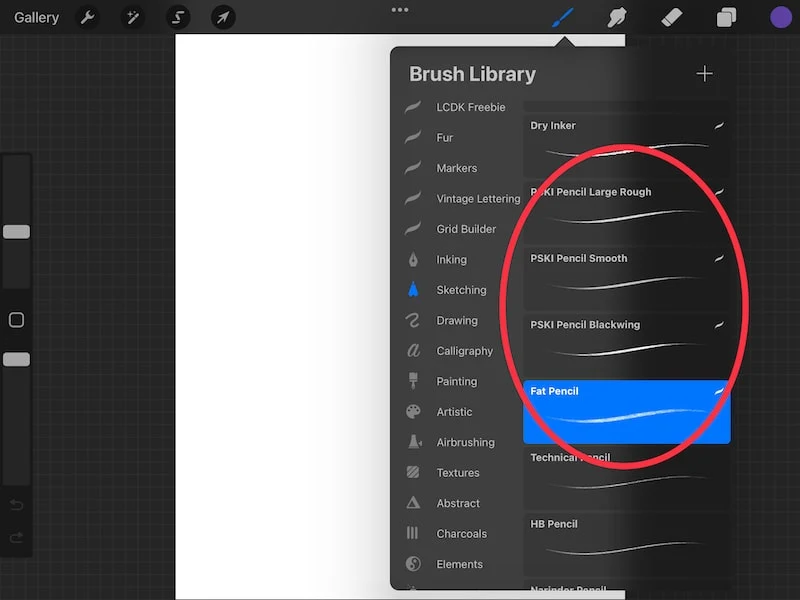800x600 pixels.
Task: Add a new brush with plus button
Action: click(x=704, y=73)
